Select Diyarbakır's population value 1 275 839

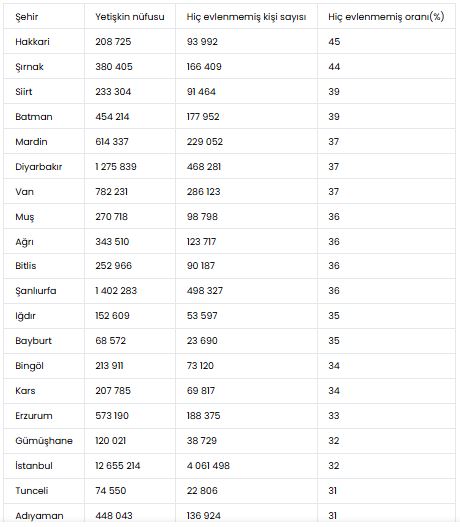click(116, 167)
